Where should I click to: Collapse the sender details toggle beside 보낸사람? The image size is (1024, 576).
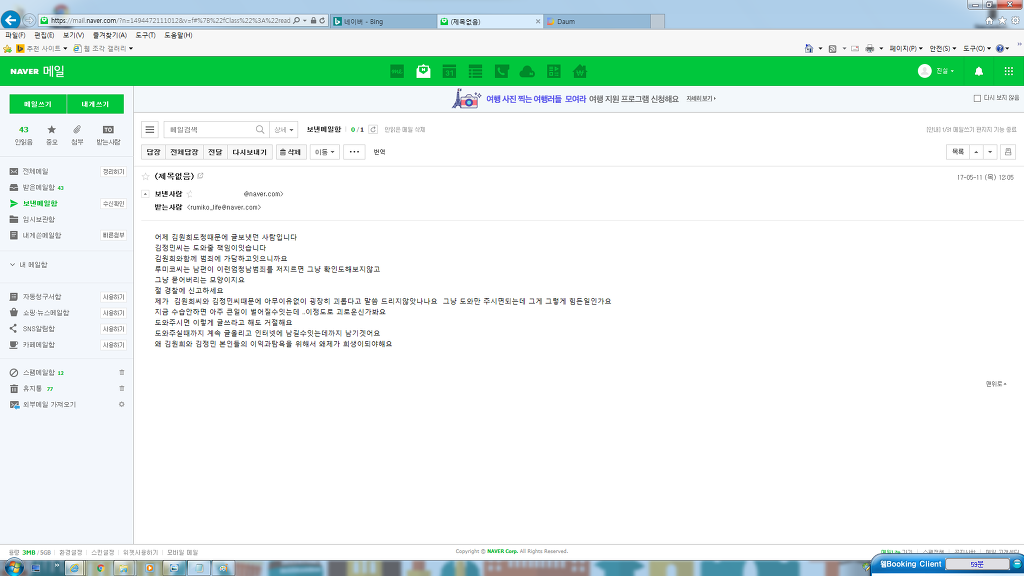coord(146,194)
